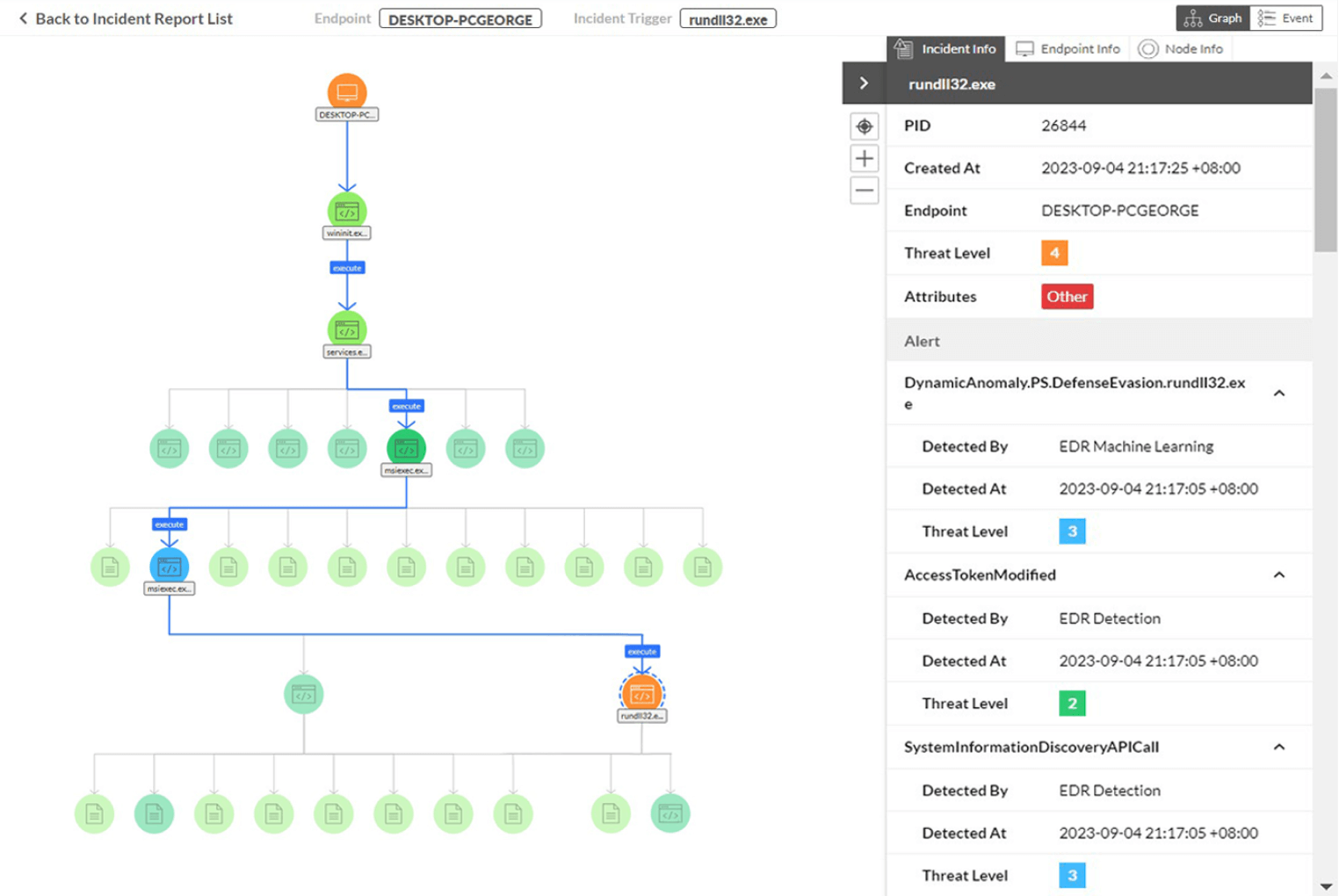Click the blue msiexec.exe process node

[169, 567]
